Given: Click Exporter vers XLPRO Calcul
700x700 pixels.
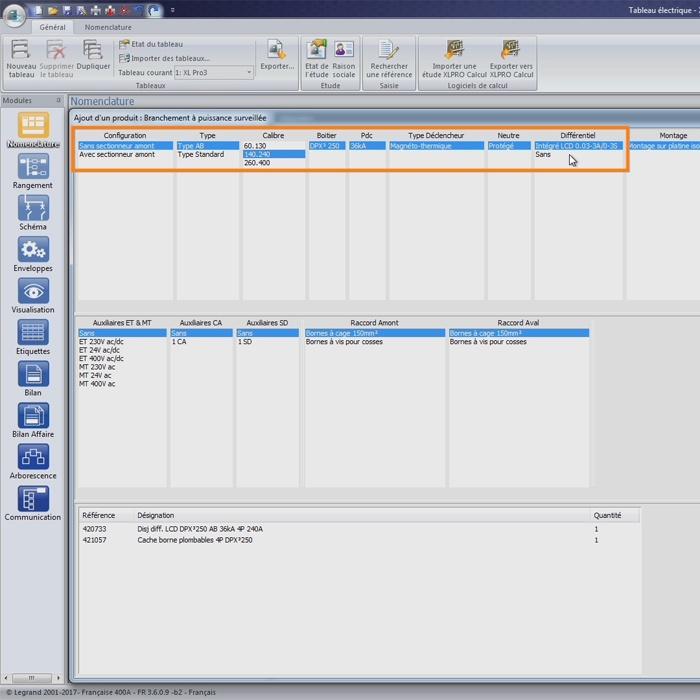Looking at the screenshot, I should (511, 59).
